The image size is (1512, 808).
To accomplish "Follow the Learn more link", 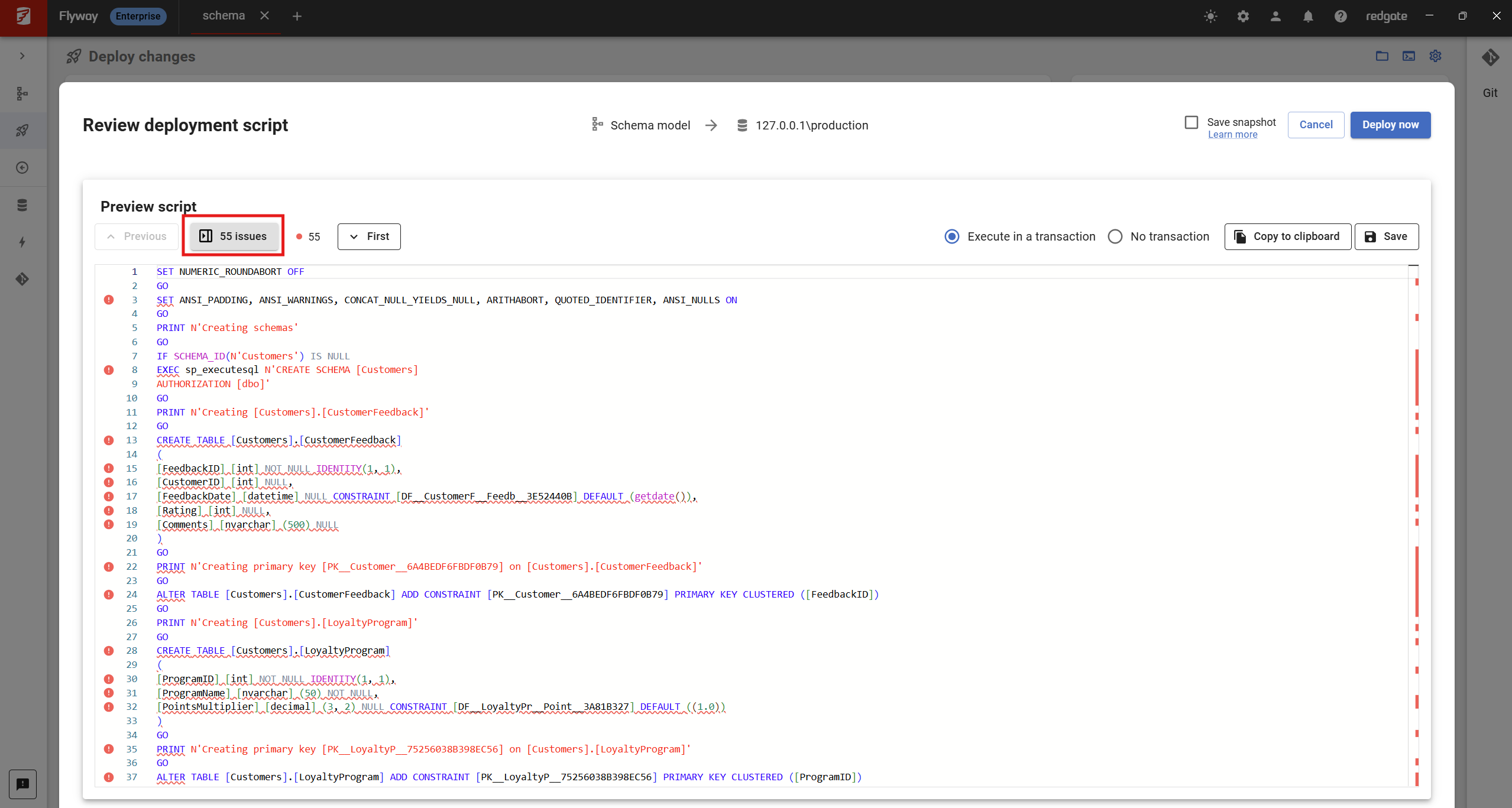I will 1232,135.
